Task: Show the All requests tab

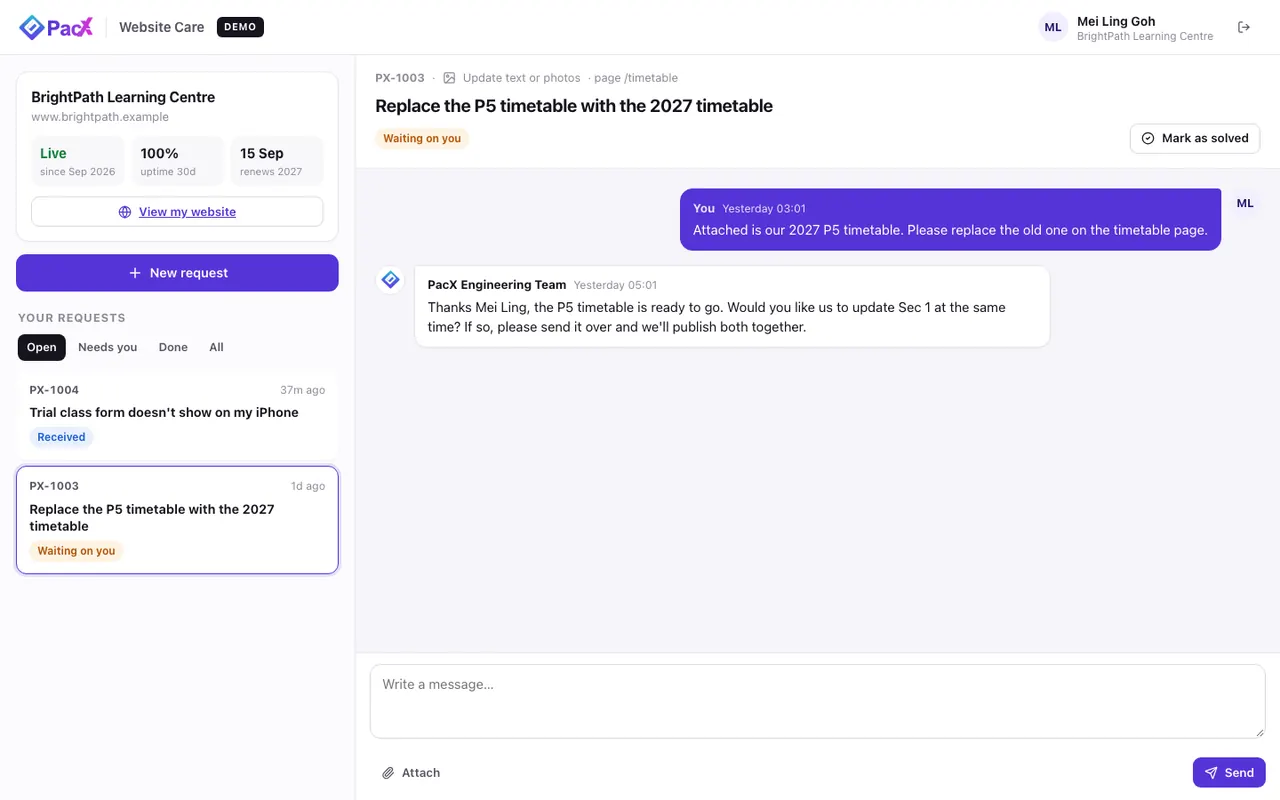Action: [x=216, y=347]
